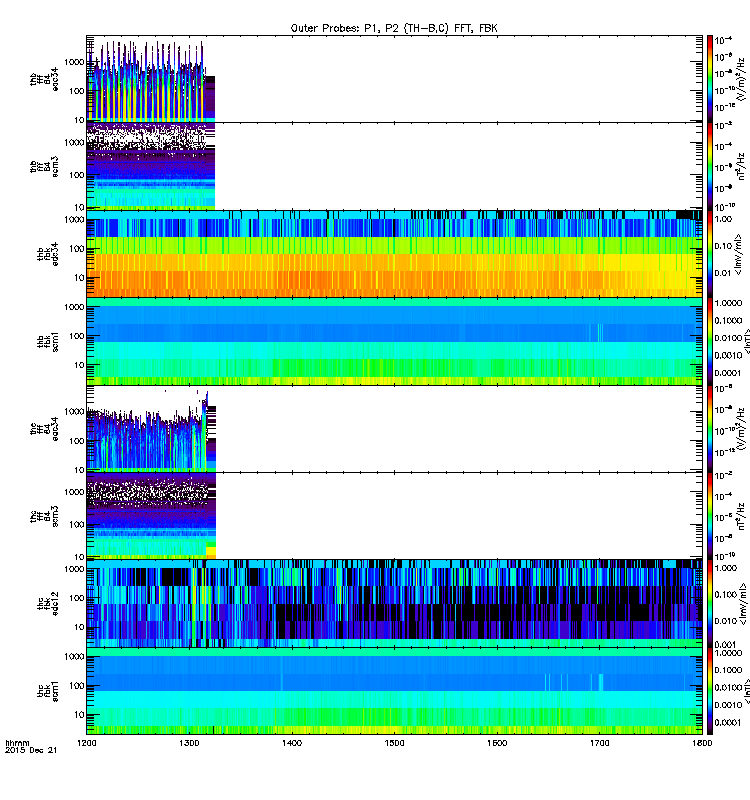Click the '<|mV/m|>' unit label beside thb edc34 color bar
The image size is (750, 800).
(x=739, y=254)
